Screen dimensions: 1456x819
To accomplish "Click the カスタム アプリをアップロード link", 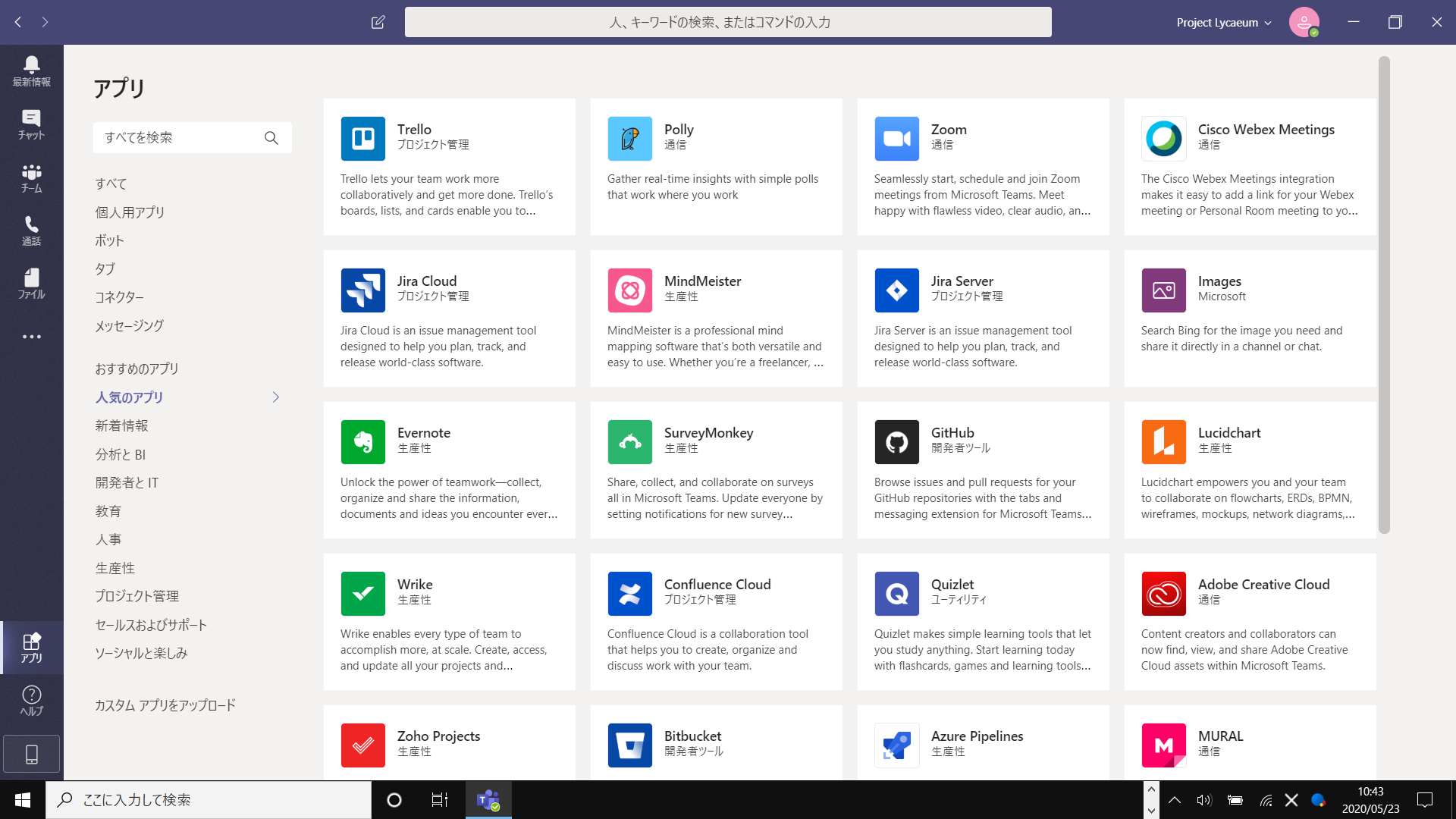I will pos(165,705).
